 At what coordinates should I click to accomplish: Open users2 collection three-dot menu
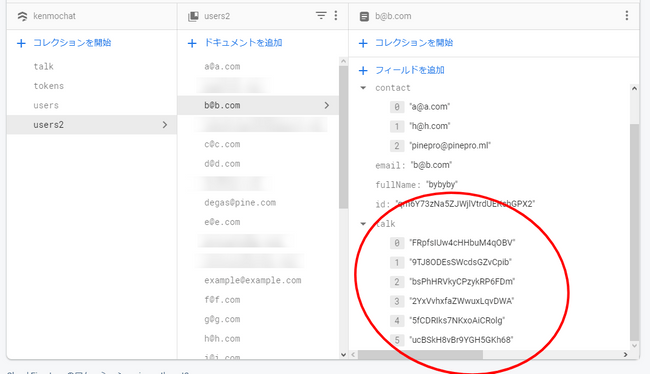coord(336,16)
